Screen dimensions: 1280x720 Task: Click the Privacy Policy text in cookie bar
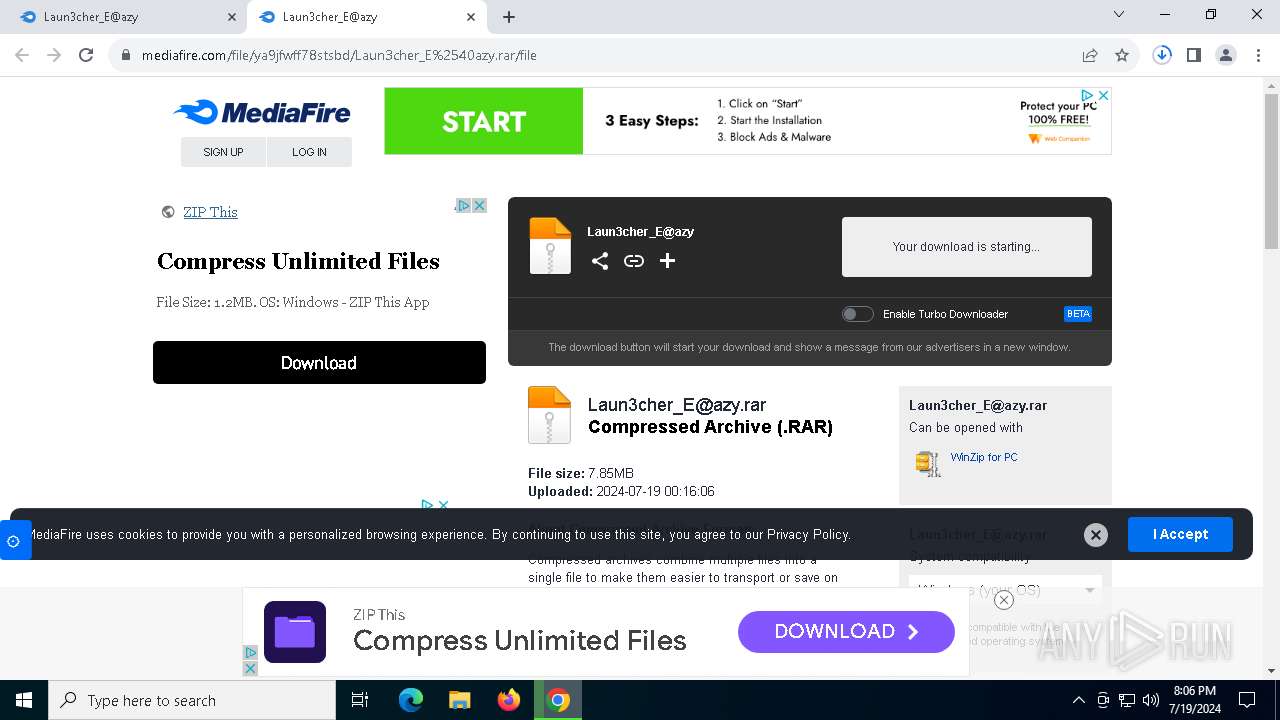tap(807, 535)
